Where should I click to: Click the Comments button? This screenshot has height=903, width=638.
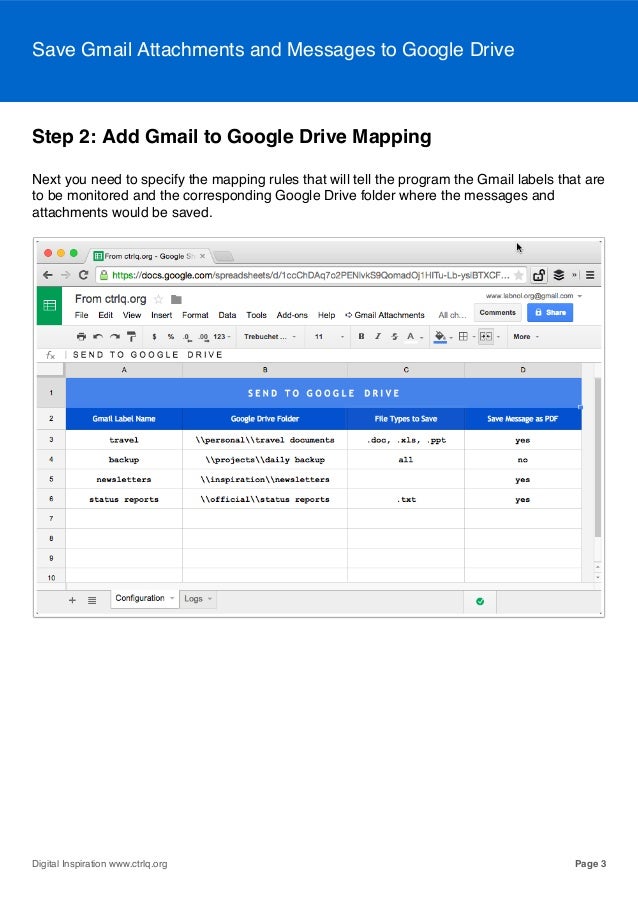click(x=498, y=313)
